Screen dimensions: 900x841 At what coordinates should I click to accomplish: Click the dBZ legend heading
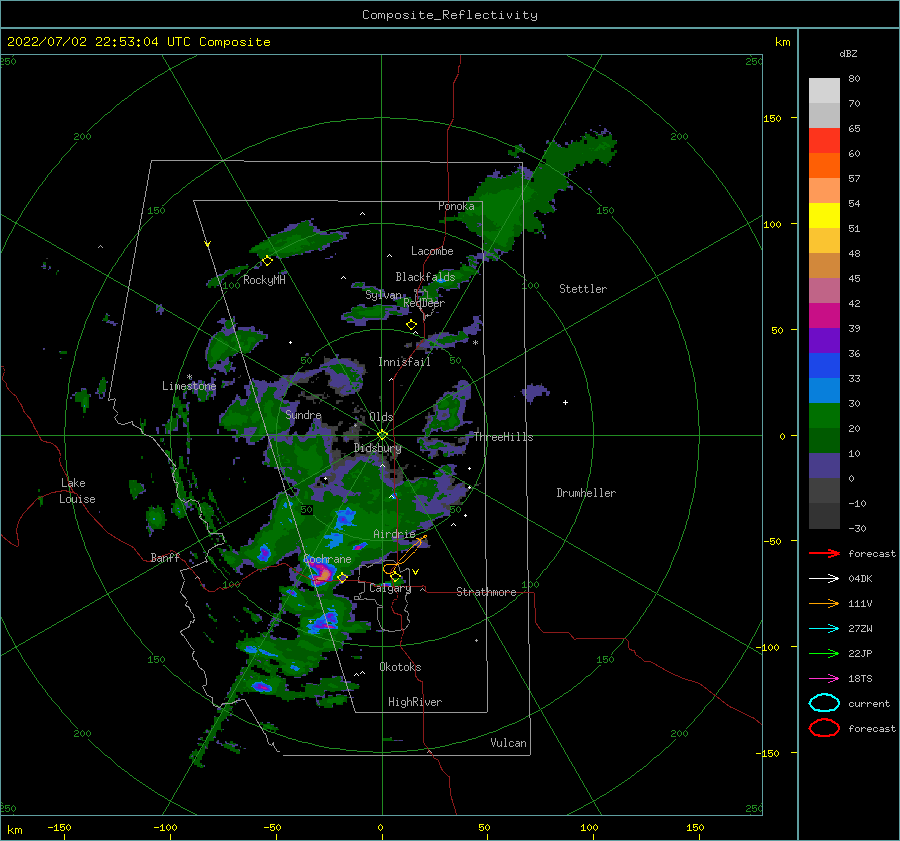pos(848,53)
